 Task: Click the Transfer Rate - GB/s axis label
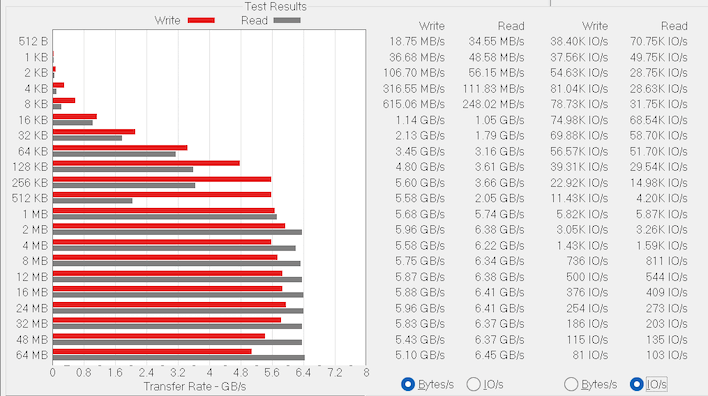tap(195, 387)
